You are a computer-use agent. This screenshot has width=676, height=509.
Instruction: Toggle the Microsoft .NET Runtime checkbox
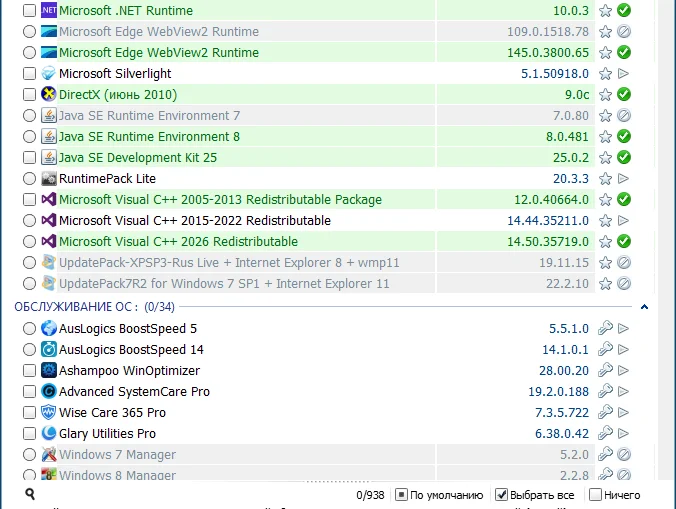pyautogui.click(x=29, y=11)
